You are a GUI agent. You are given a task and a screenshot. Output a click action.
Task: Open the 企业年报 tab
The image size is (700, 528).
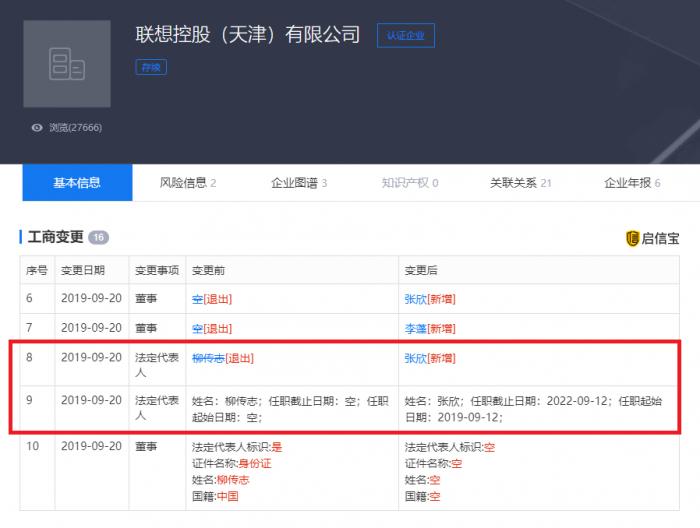click(631, 183)
